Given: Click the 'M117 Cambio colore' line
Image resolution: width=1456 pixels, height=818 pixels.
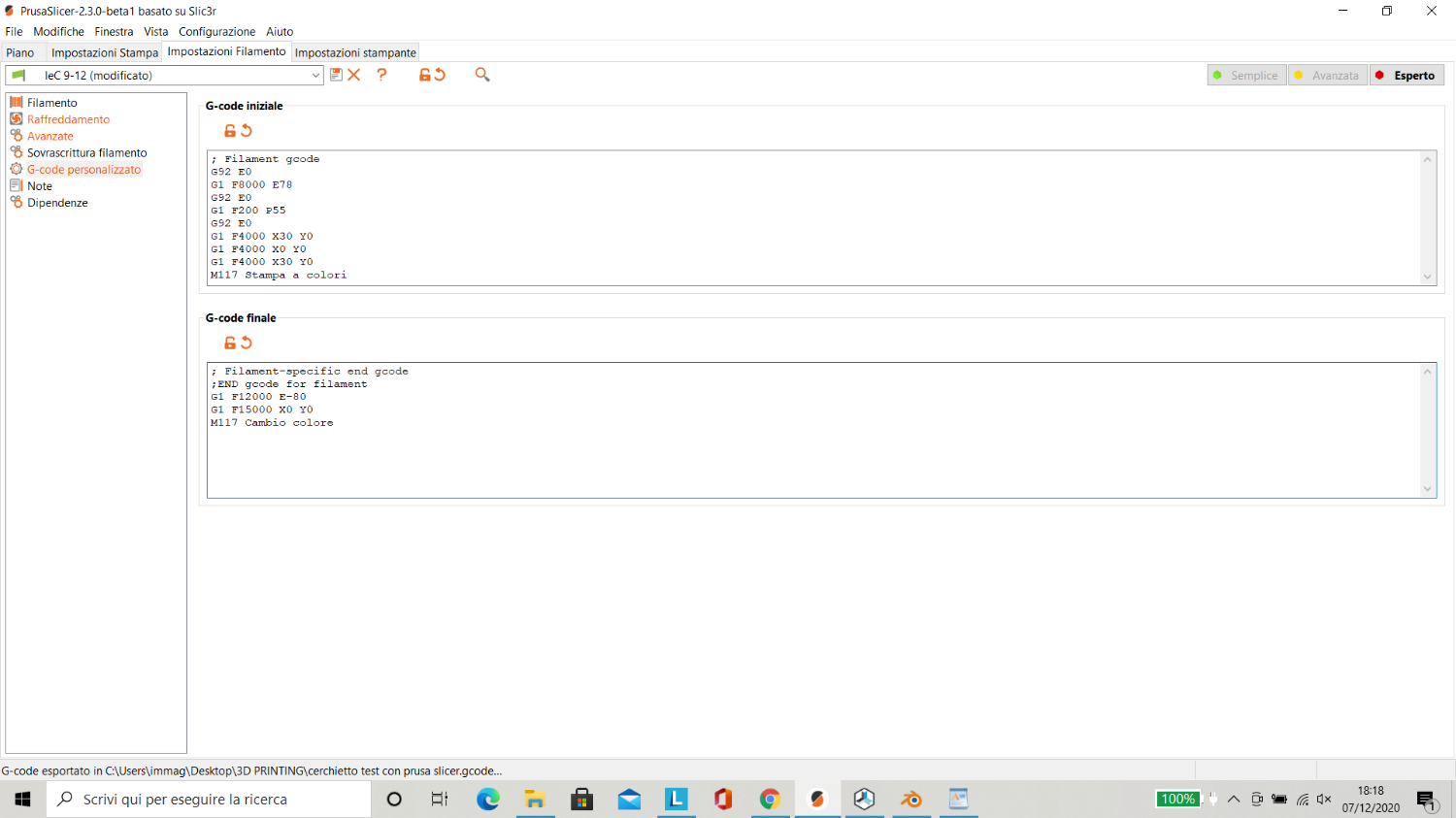Looking at the screenshot, I should pyautogui.click(x=272, y=423).
